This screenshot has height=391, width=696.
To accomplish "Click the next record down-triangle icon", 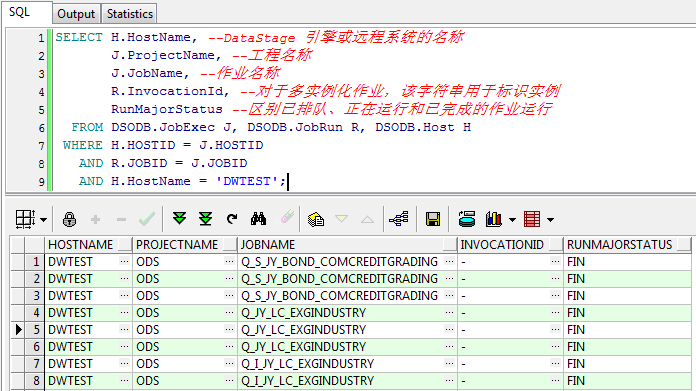I will (x=341, y=219).
